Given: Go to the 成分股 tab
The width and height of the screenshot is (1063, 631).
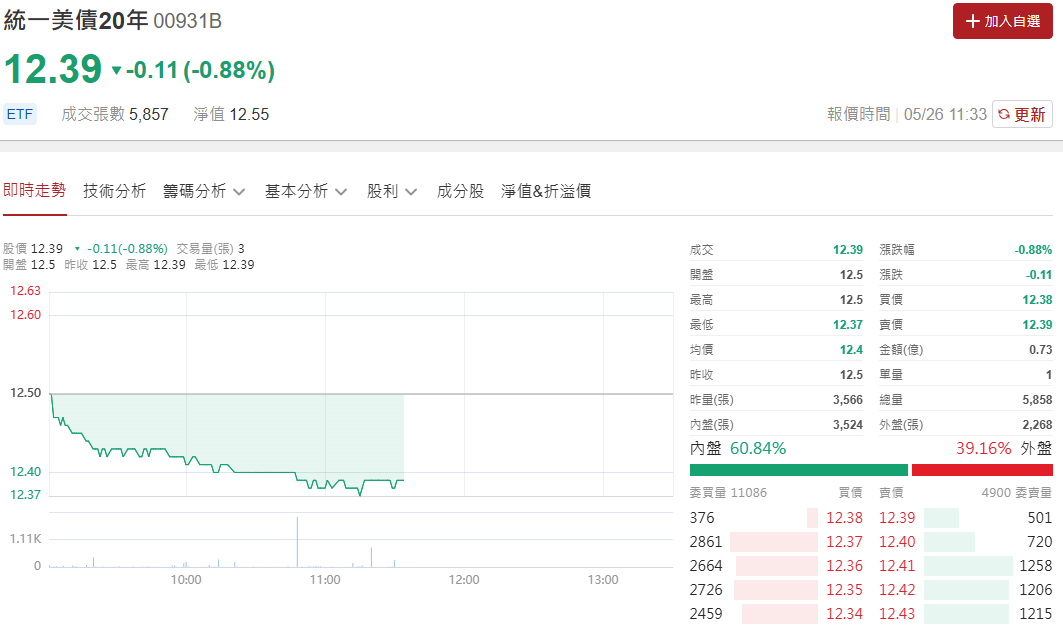Looking at the screenshot, I should pos(460,191).
